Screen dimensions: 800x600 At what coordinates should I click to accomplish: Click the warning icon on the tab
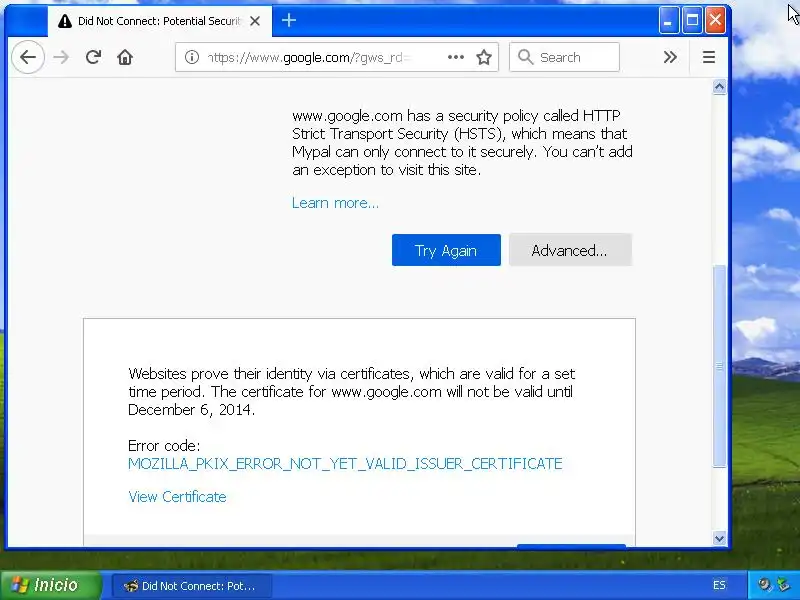click(x=65, y=21)
